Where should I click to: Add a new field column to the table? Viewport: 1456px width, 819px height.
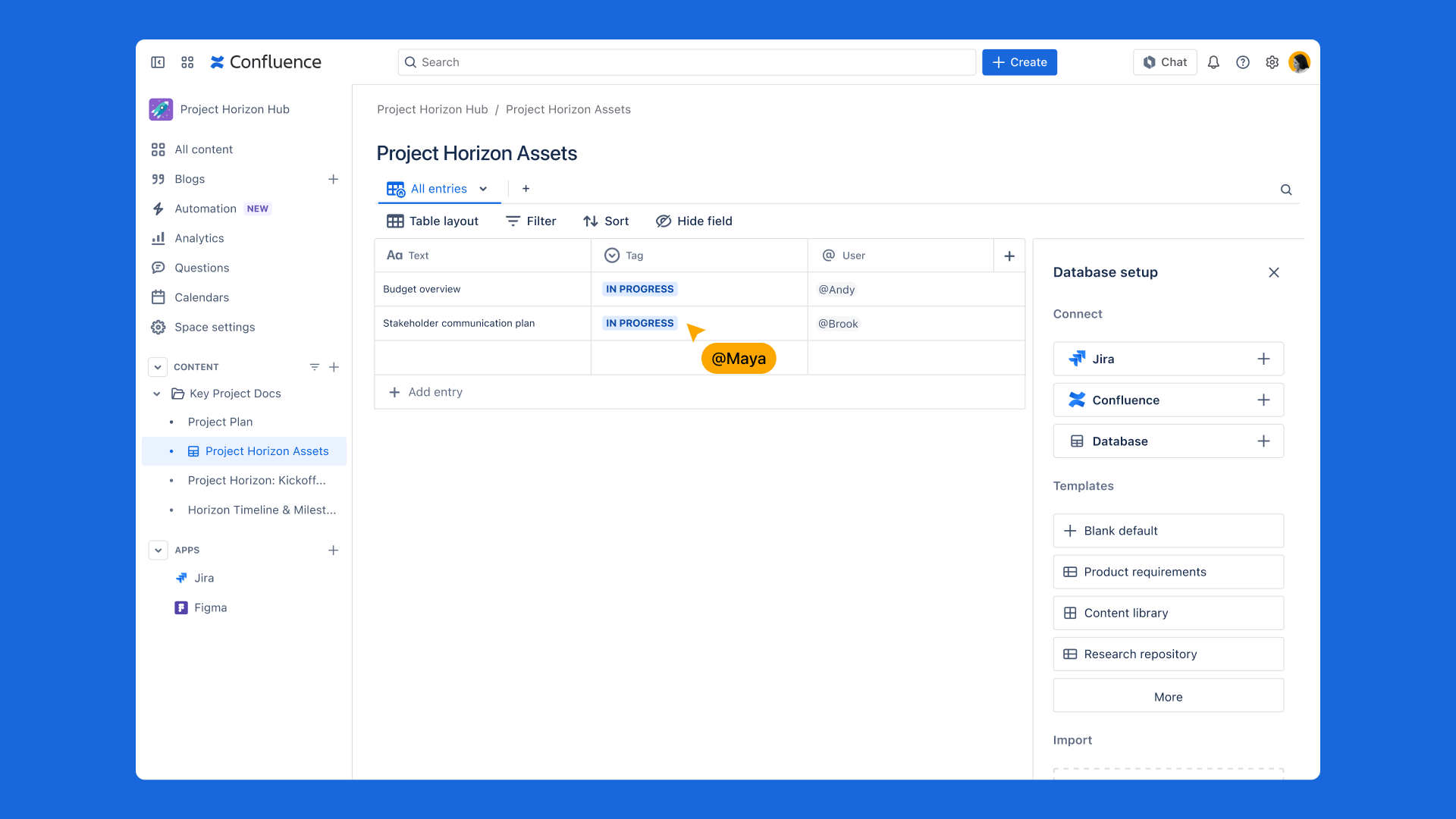(1009, 256)
